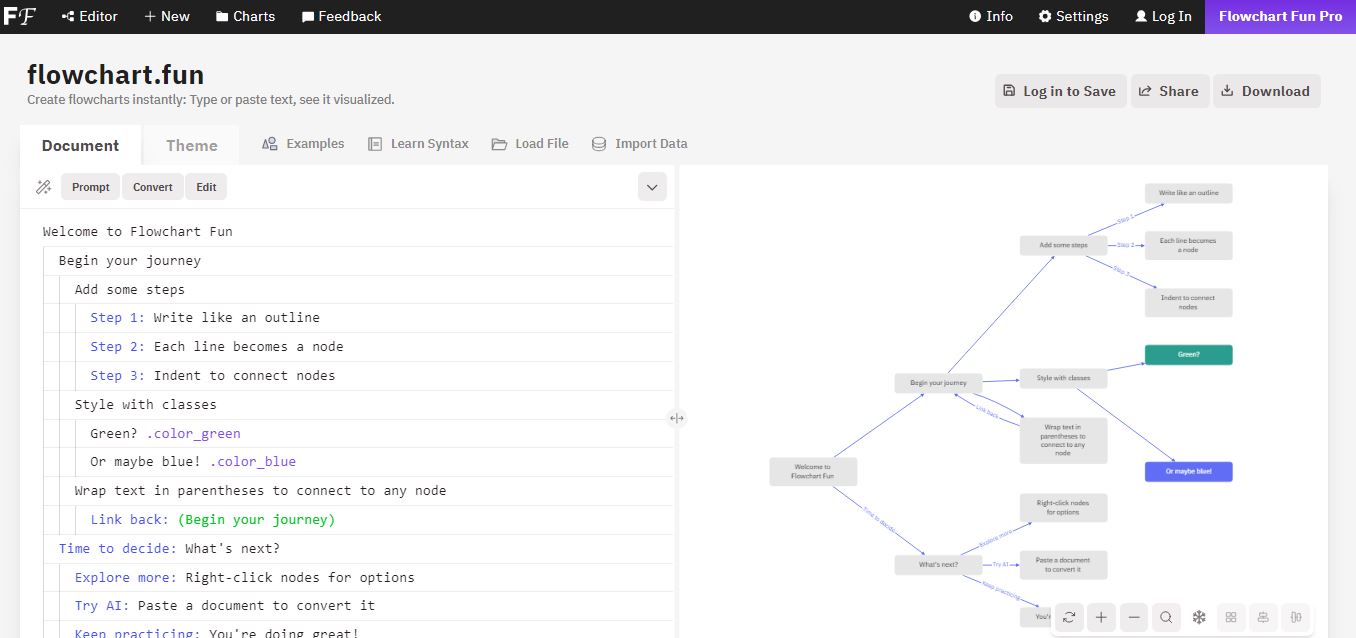Click the Download button
The image size is (1356, 638).
click(1266, 91)
